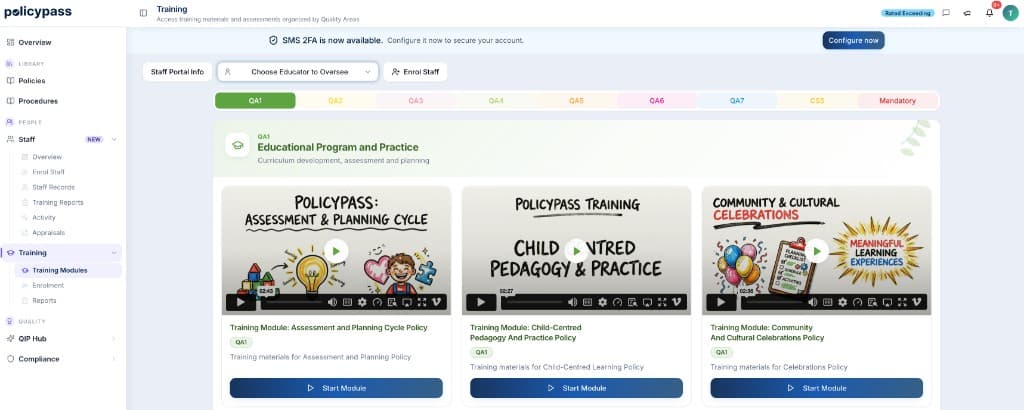The image size is (1024, 410).
Task: Start Module for Child-Centred Pedagogy And Practice Policy
Action: point(577,388)
